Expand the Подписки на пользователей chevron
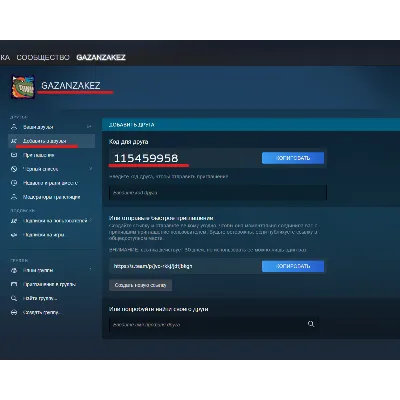Image resolution: width=400 pixels, height=400 pixels. click(91, 220)
